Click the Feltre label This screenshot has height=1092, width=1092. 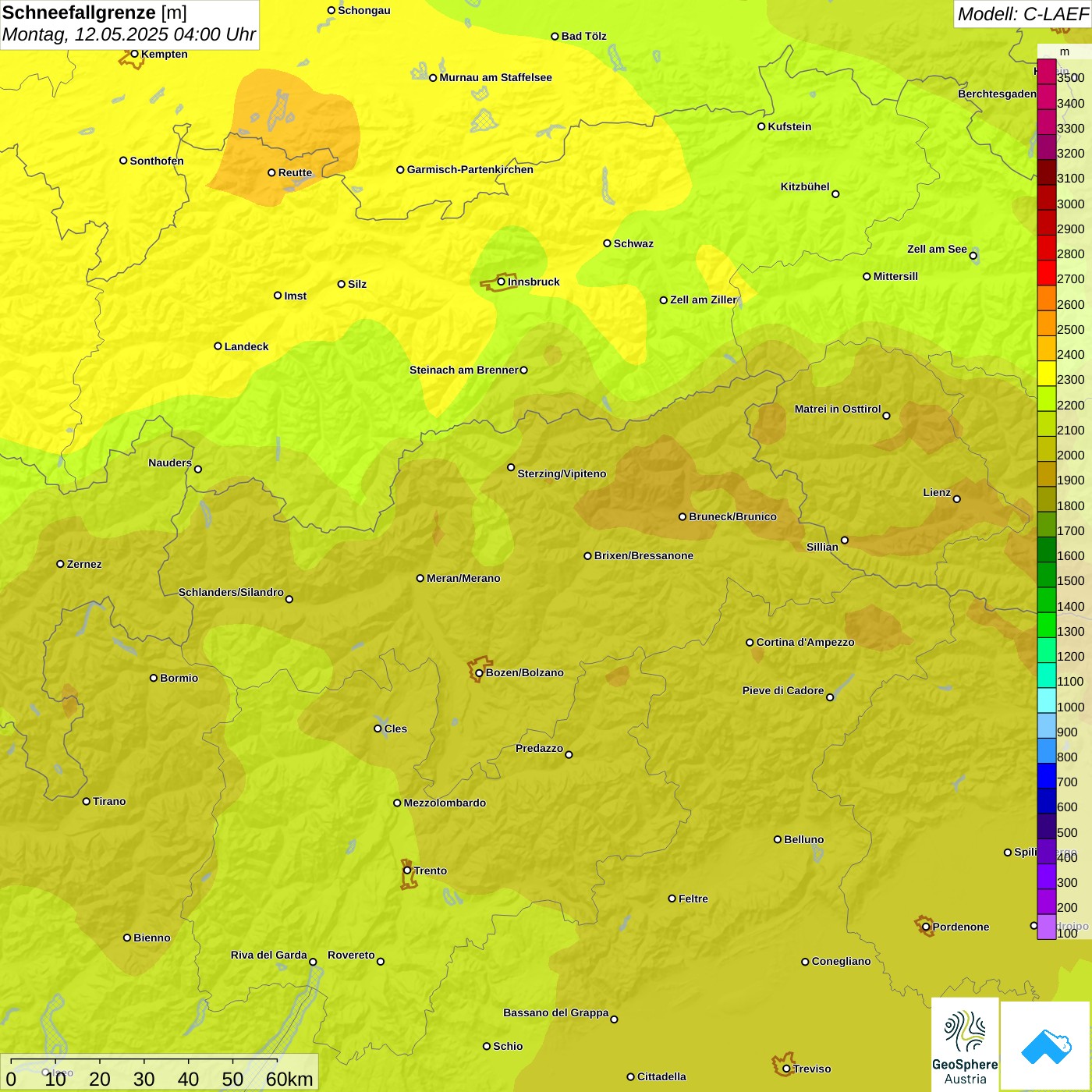point(693,899)
